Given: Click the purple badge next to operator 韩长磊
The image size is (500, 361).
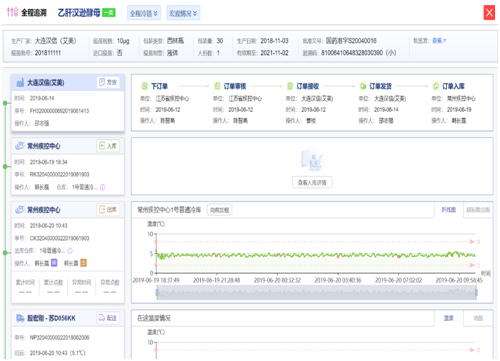Looking at the screenshot, I should pos(54,263).
